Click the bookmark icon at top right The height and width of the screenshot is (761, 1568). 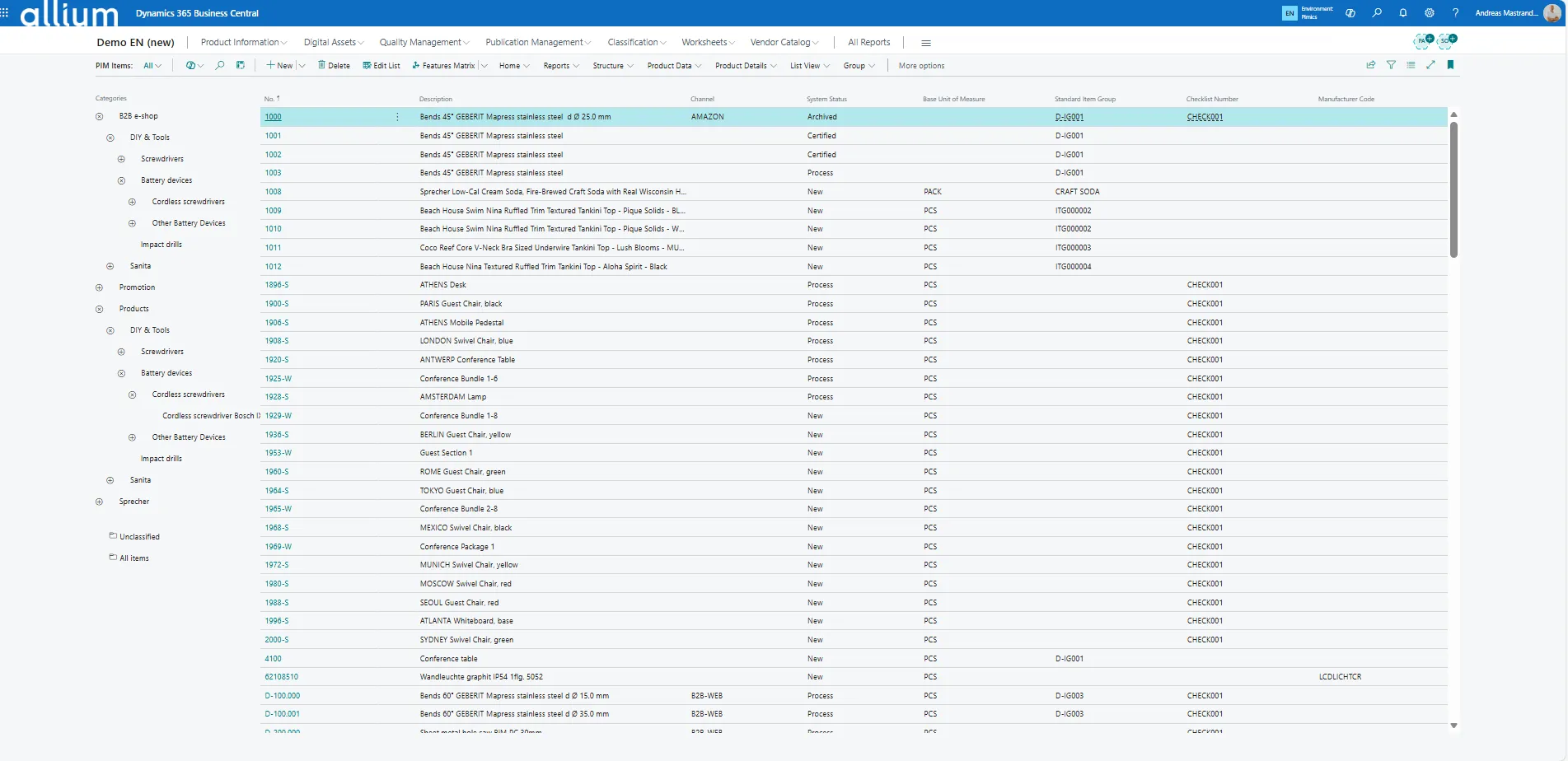pos(1450,65)
